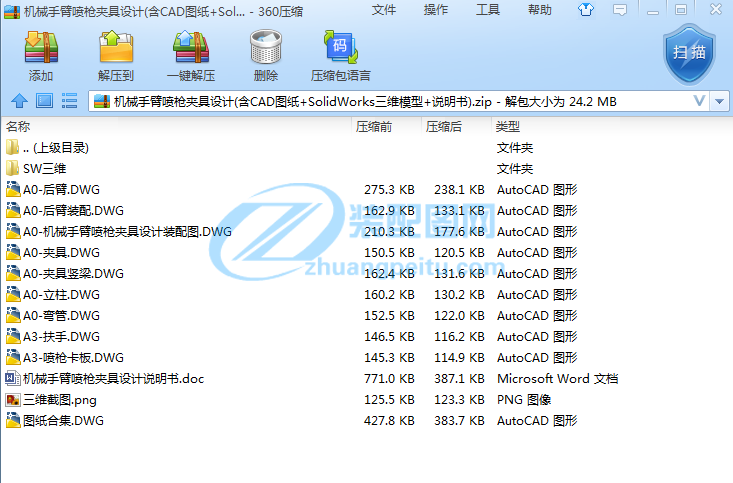Image resolution: width=733 pixels, height=483 pixels.
Task: Expand the address bar dropdown arrow
Action: [x=719, y=101]
